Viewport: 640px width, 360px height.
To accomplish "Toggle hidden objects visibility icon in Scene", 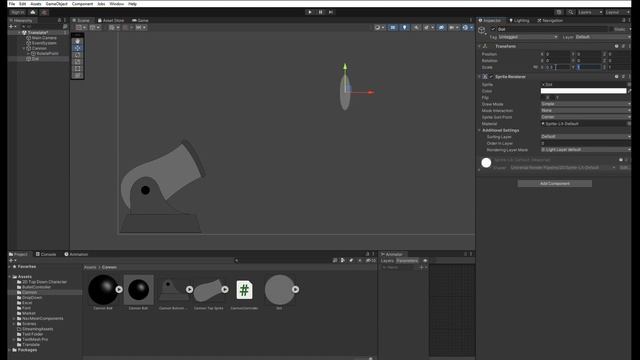I will (441, 27).
